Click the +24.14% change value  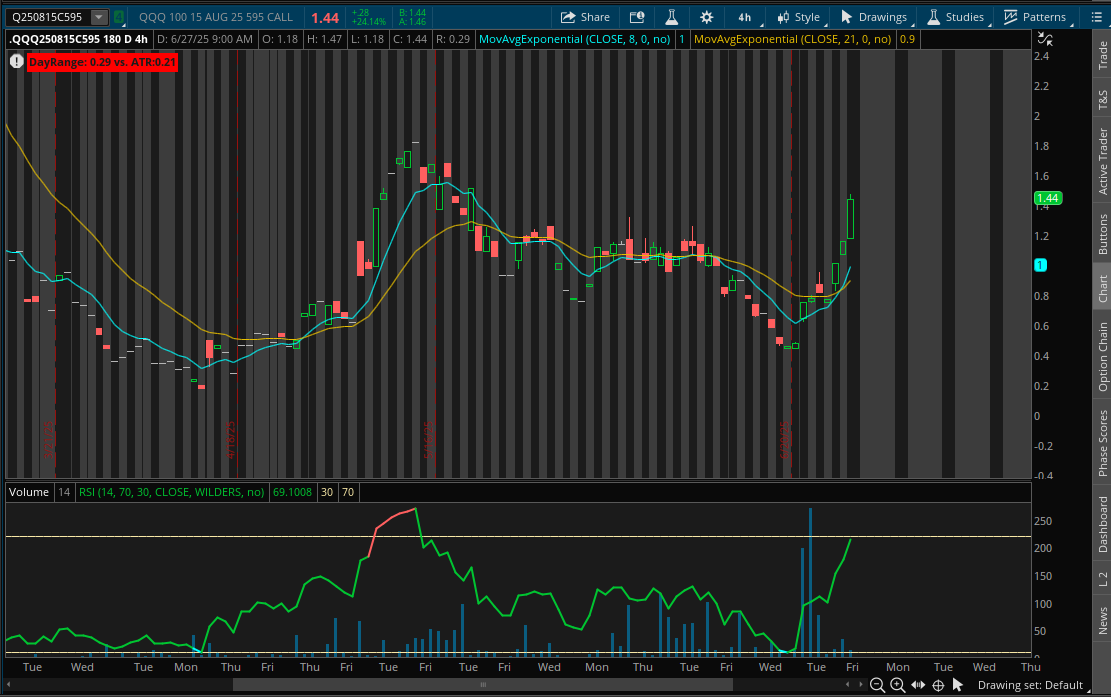tap(368, 22)
